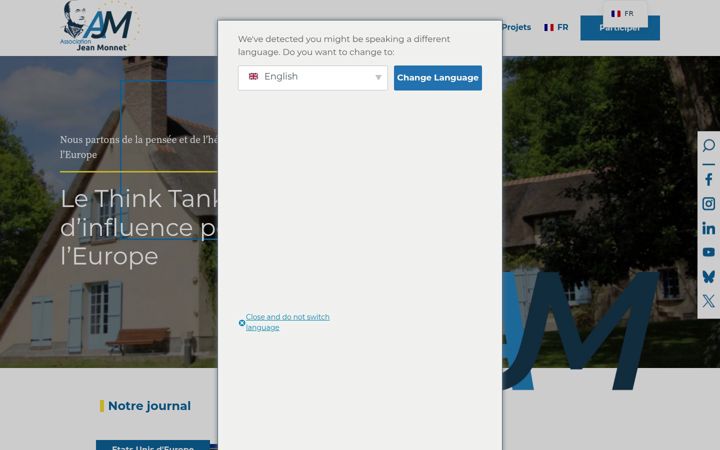Click the 'Etats Unis d'Europe' tag button
The width and height of the screenshot is (720, 450).
152,445
